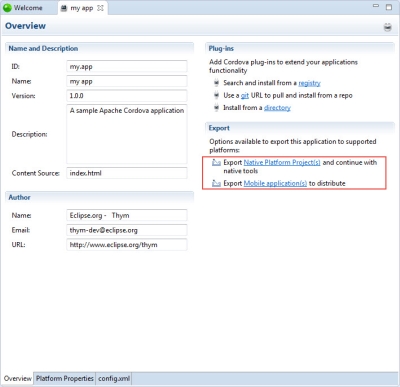Click the app Name field under Name and Description
This screenshot has height=387, width=400.
coord(127,81)
